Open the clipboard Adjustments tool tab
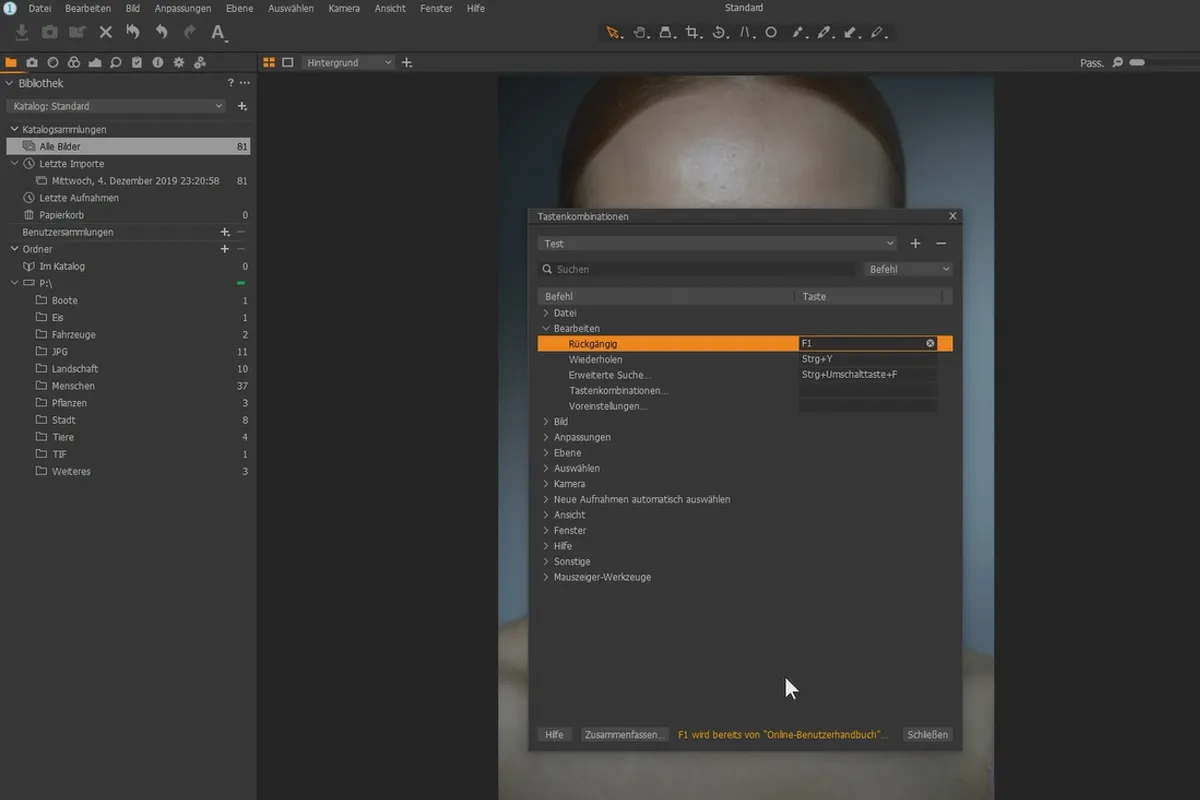The height and width of the screenshot is (800, 1200). (x=137, y=62)
